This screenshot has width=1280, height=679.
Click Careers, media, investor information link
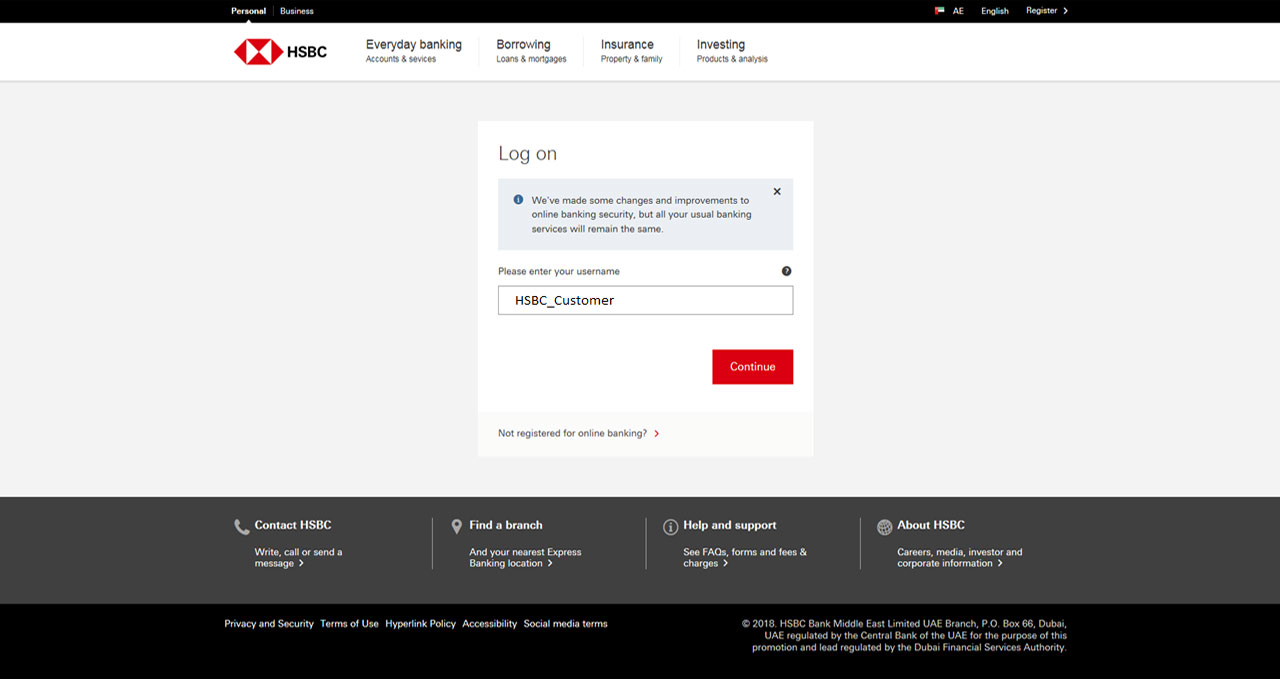960,558
